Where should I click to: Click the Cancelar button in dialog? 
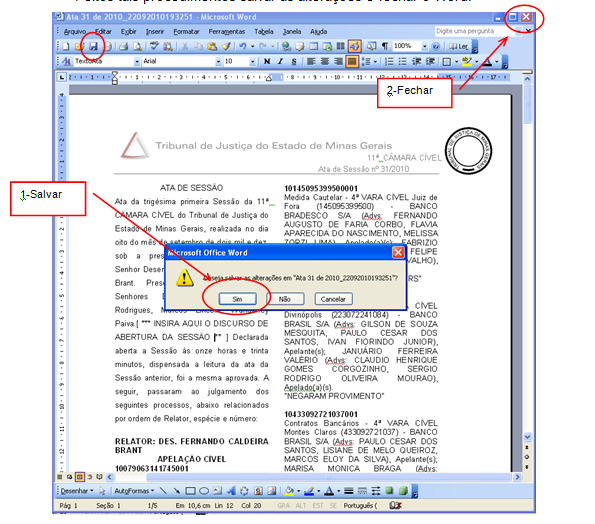coord(333,299)
